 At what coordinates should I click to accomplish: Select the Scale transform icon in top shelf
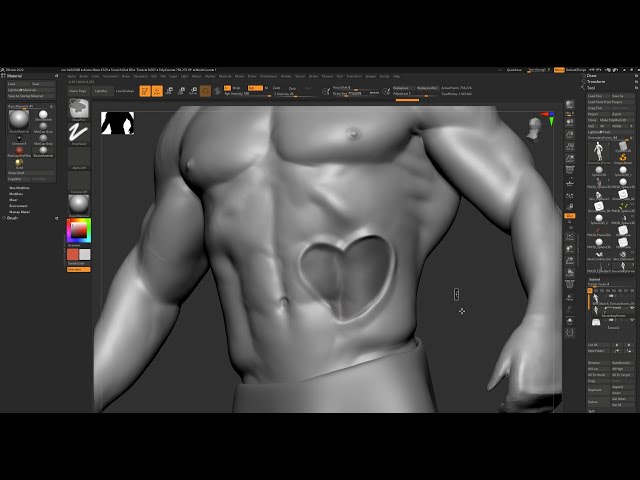pyautogui.click(x=182, y=91)
